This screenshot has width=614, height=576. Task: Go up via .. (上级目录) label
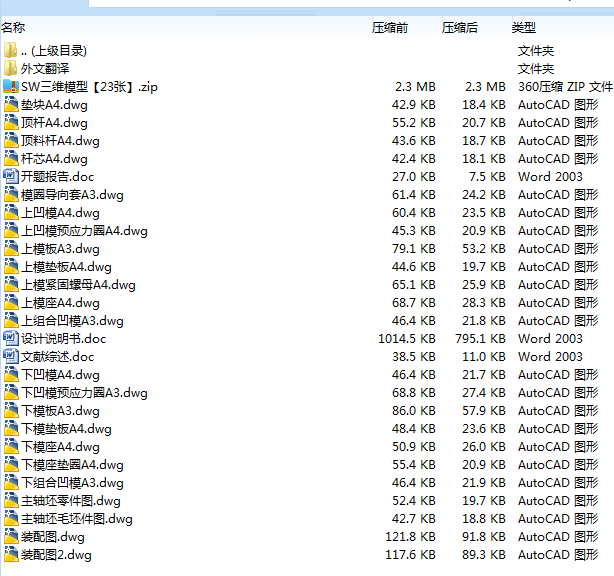(x=54, y=51)
